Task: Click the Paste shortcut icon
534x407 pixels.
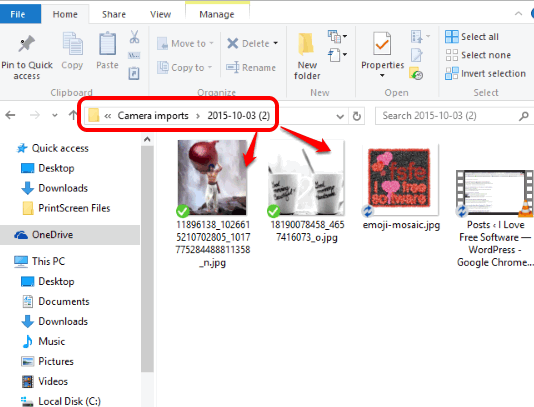Action: [x=134, y=73]
